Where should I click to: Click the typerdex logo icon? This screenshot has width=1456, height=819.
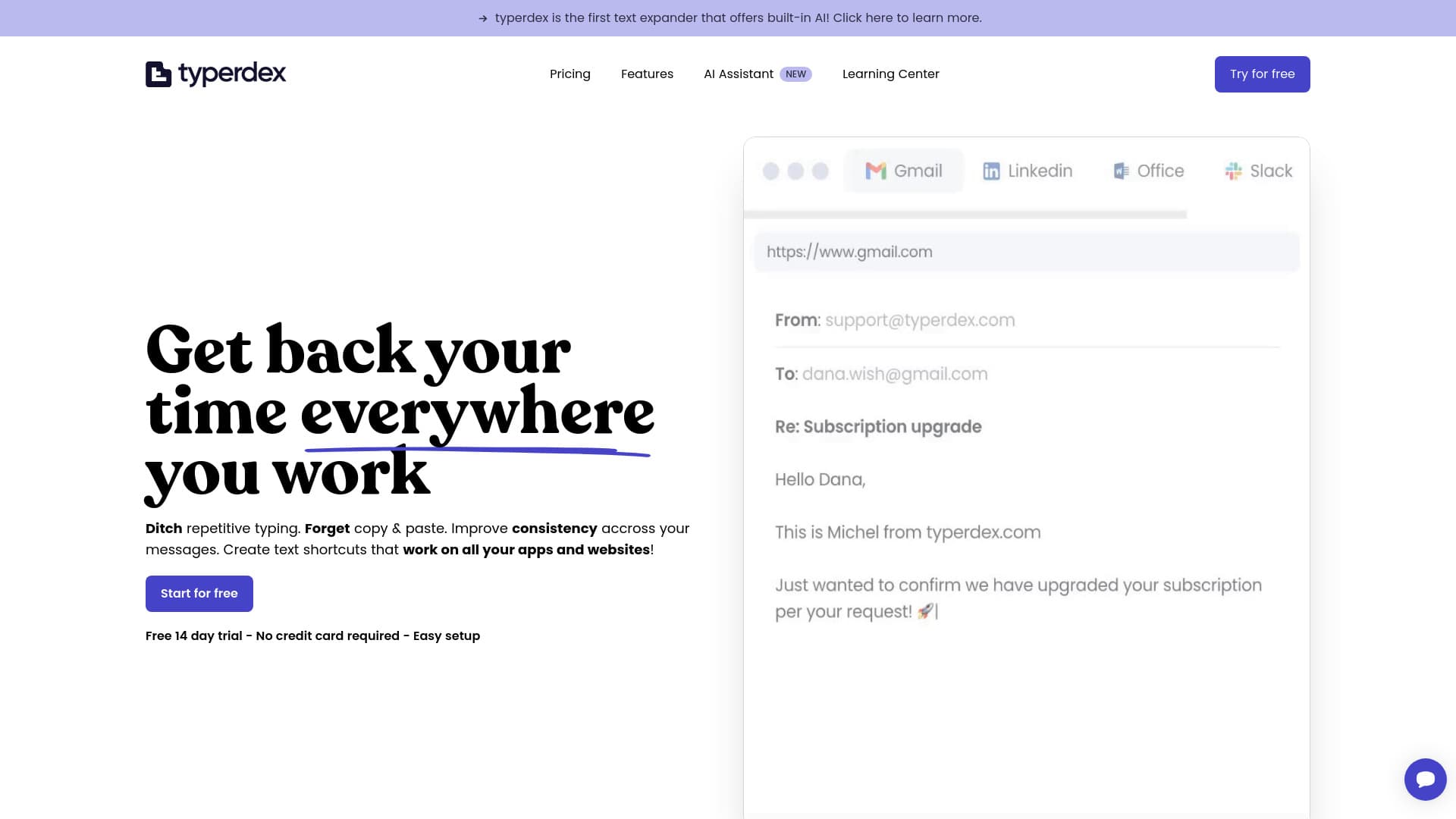156,74
